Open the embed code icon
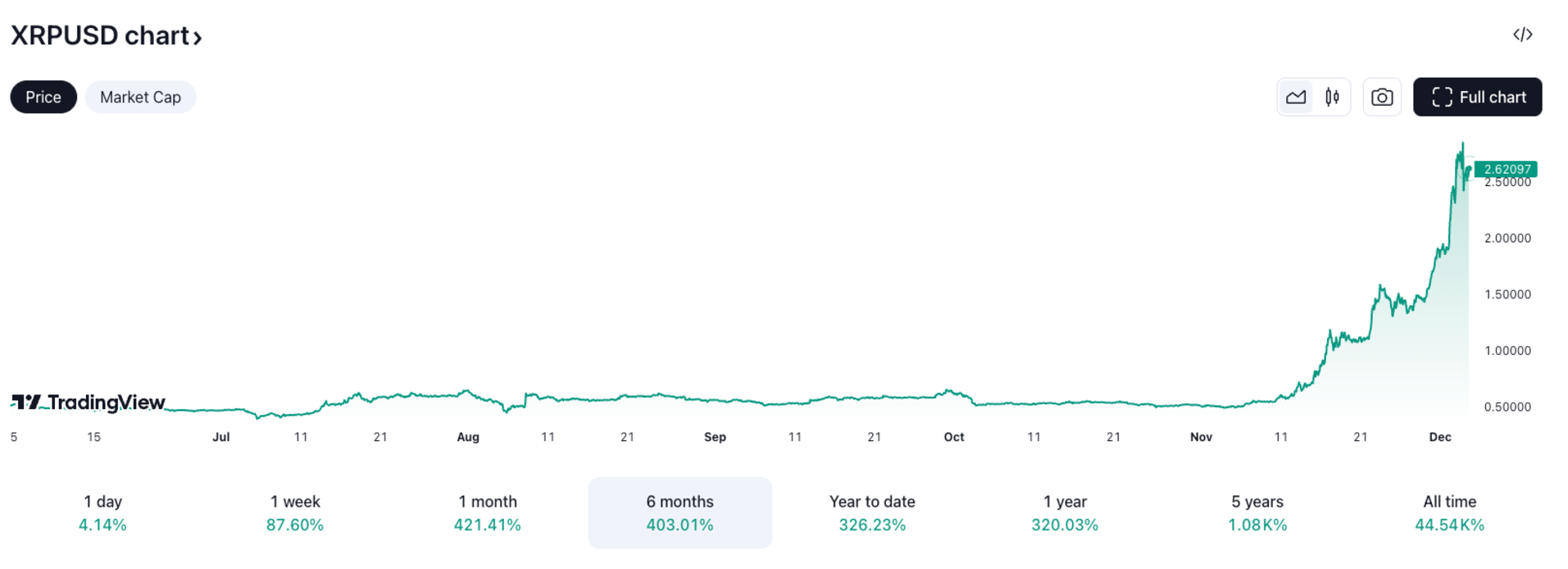 coord(1522,34)
